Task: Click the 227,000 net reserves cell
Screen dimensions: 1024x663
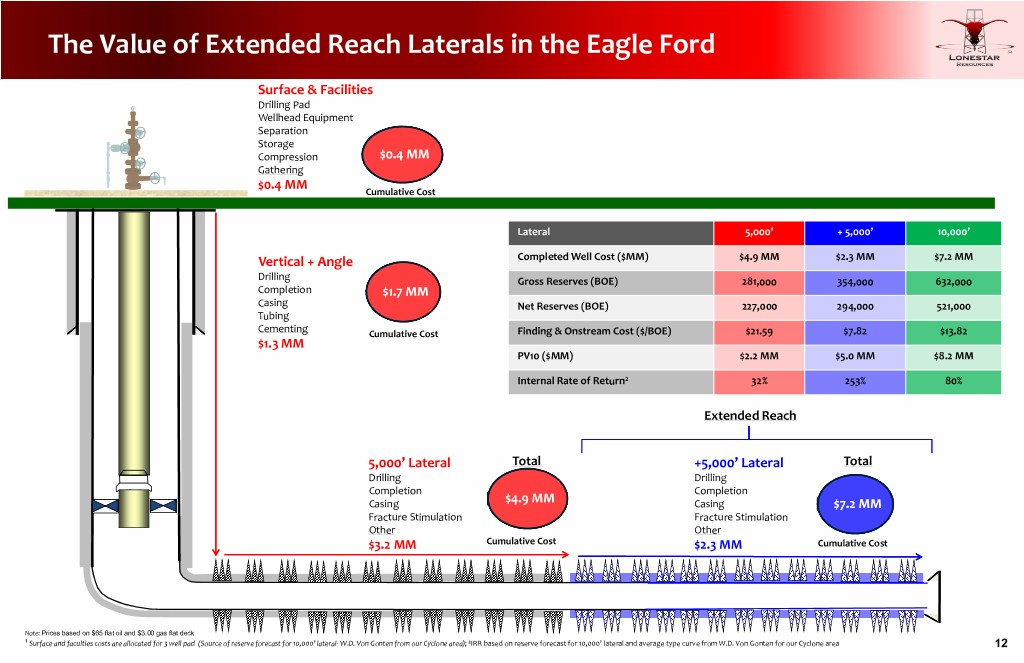Action: click(759, 307)
